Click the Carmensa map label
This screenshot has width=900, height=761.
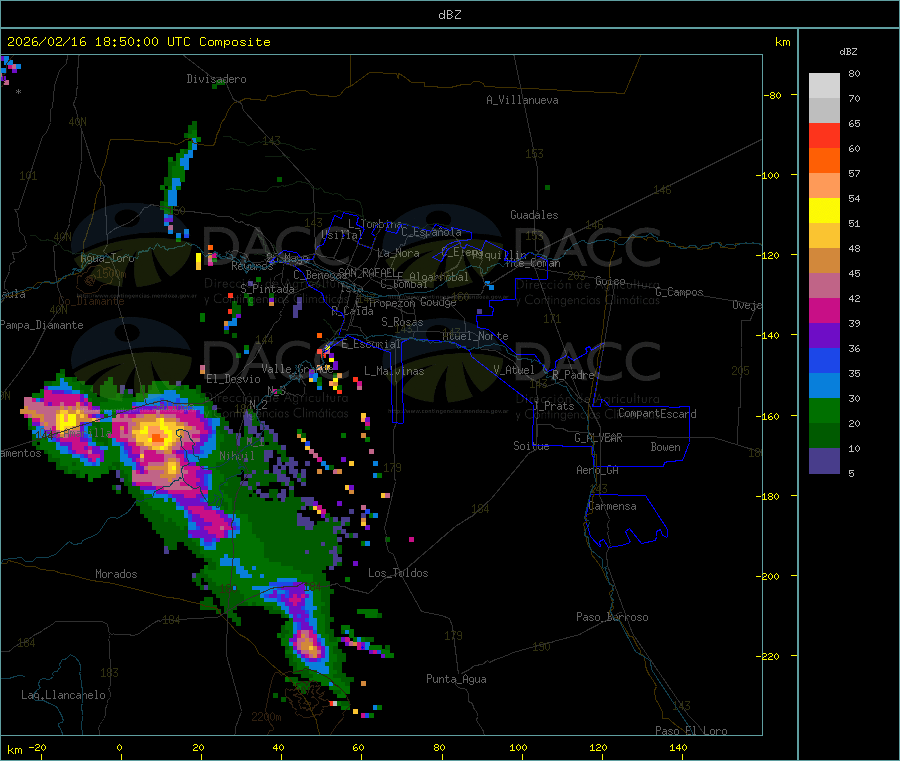tap(612, 506)
